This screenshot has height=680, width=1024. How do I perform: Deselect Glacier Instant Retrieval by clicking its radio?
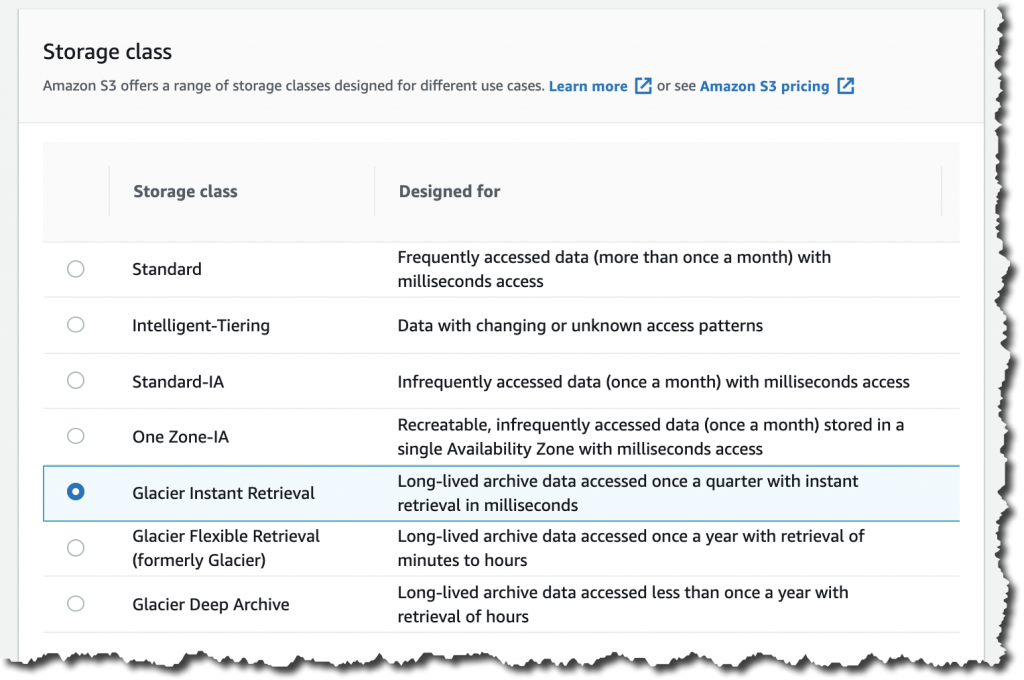tap(75, 493)
